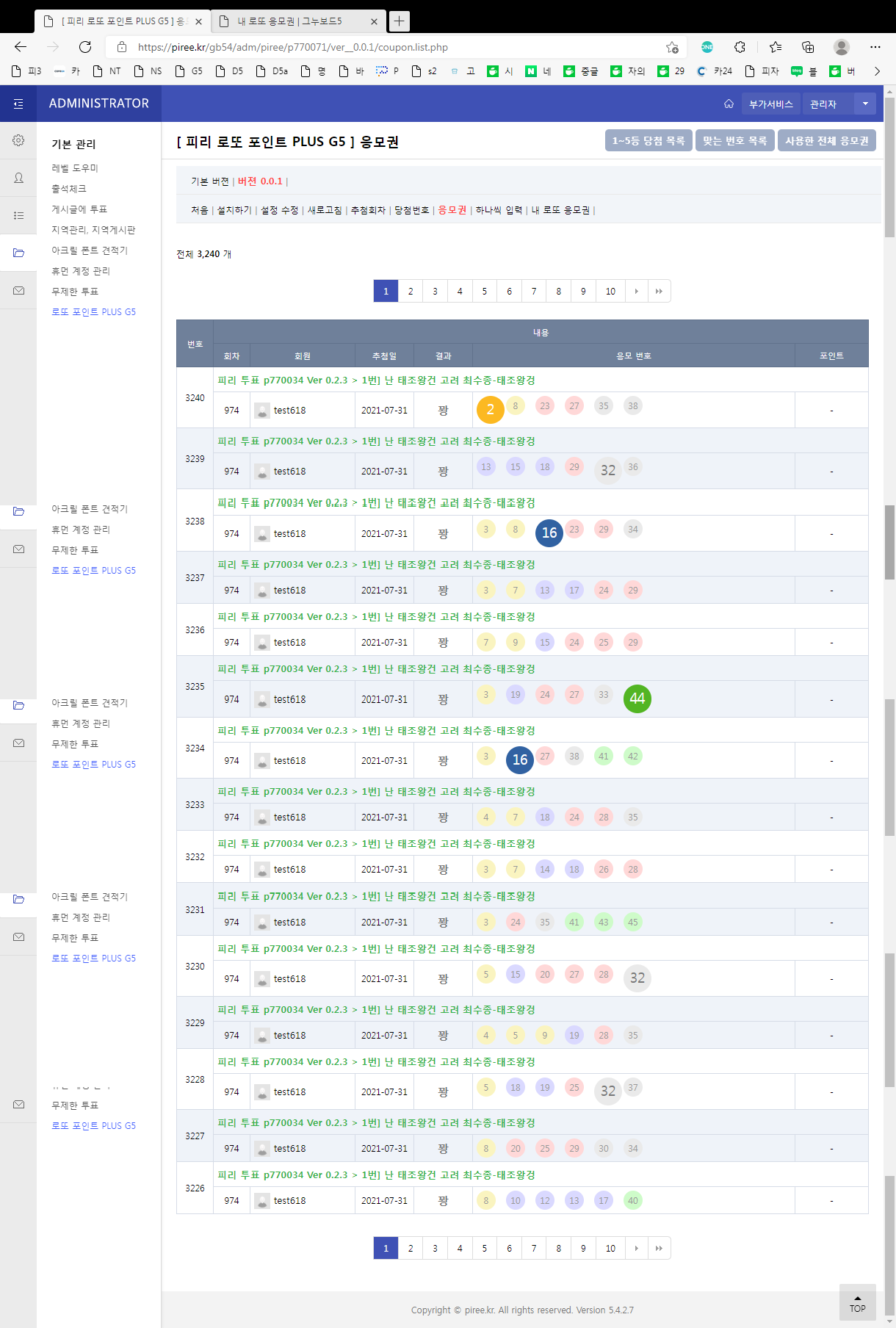Open the settings gear in sidebar
Screen dimensions: 896x1328
tap(18, 140)
